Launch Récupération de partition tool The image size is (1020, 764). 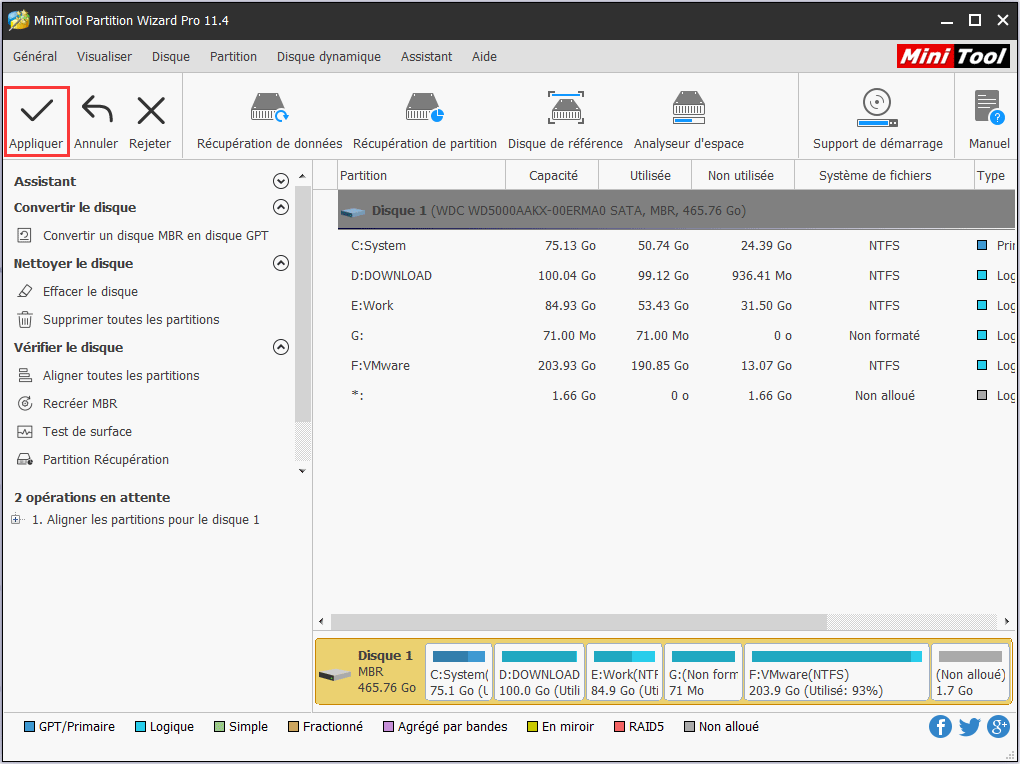(424, 108)
